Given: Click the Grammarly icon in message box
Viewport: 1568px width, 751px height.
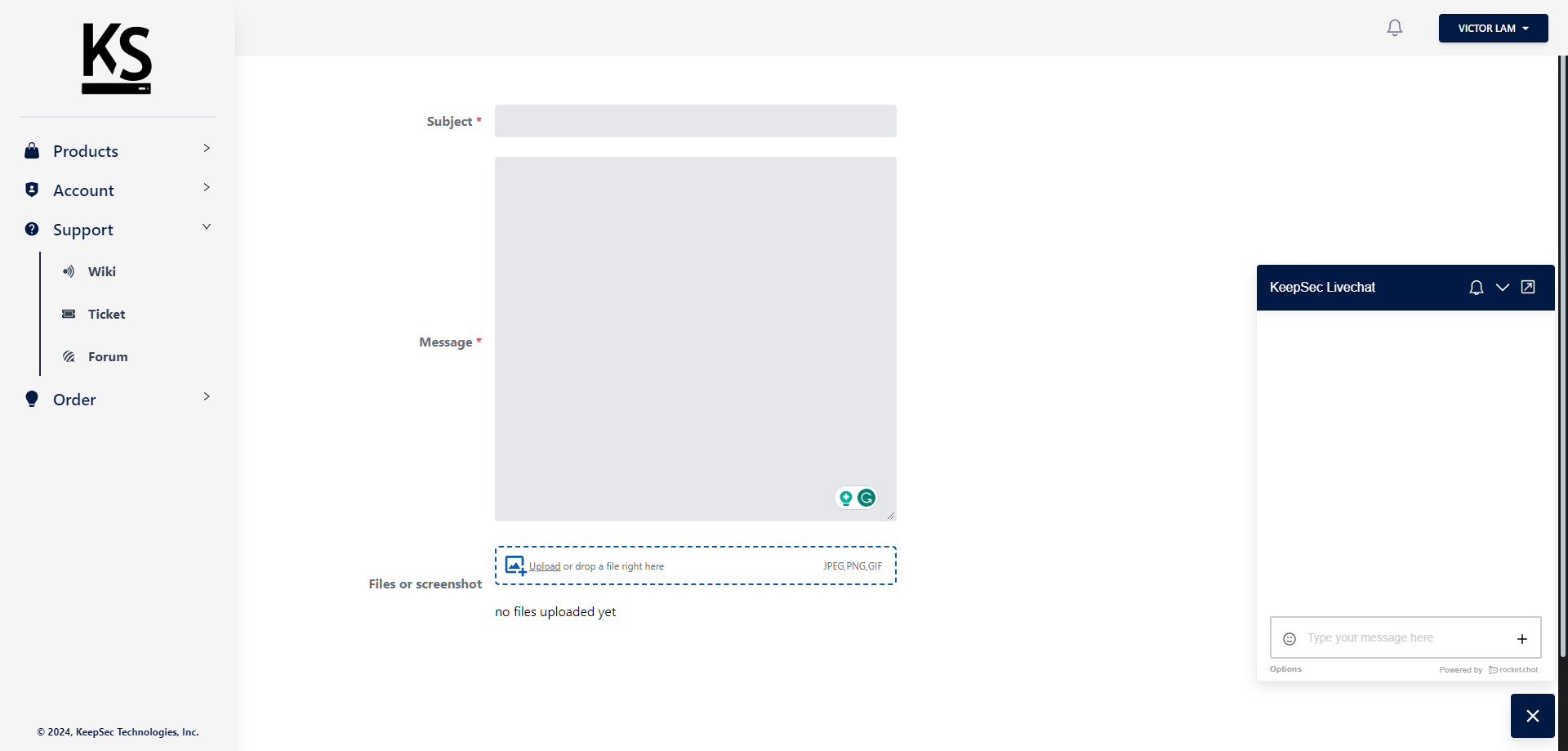Looking at the screenshot, I should click(866, 498).
